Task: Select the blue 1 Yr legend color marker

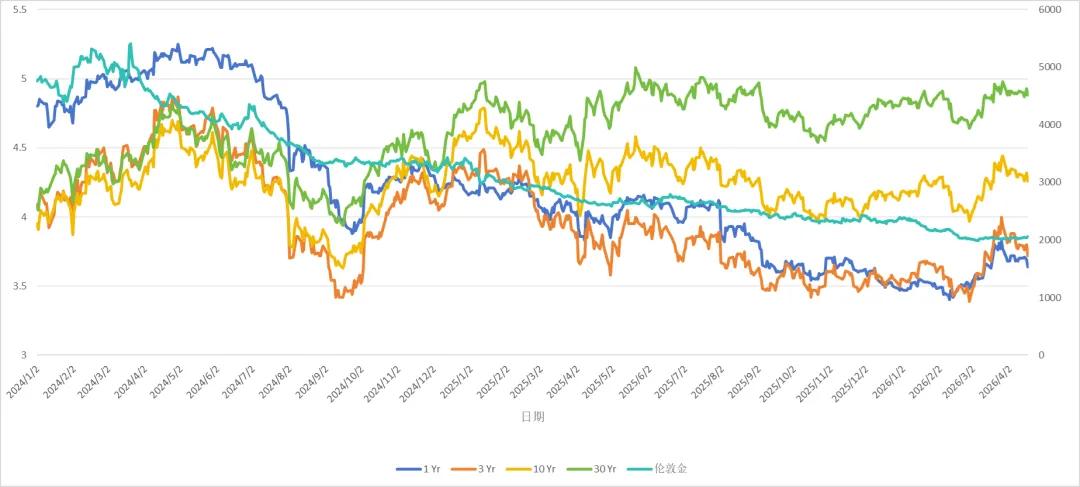Action: pyautogui.click(x=408, y=470)
